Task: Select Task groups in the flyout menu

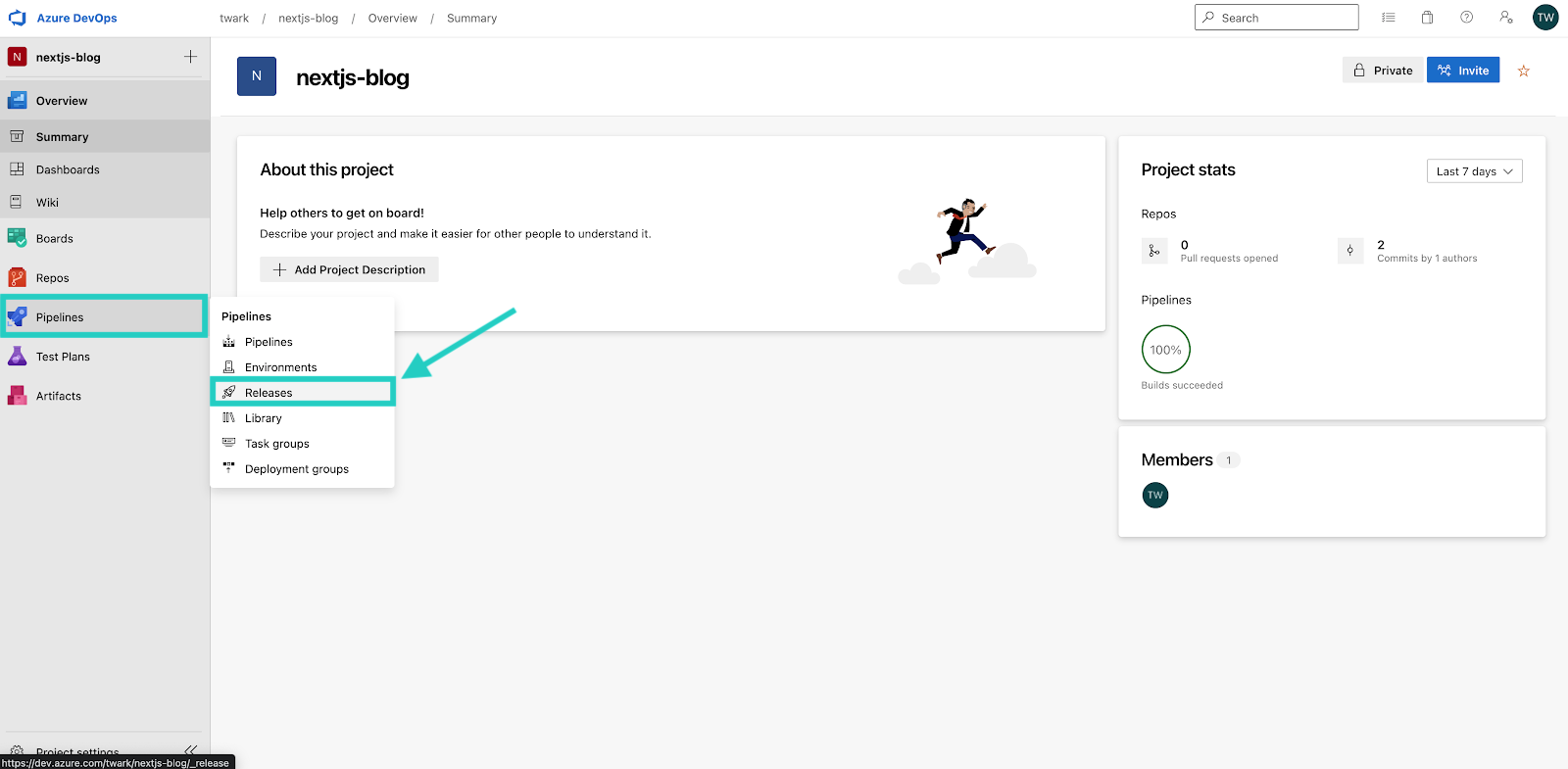Action: pyautogui.click(x=302, y=444)
